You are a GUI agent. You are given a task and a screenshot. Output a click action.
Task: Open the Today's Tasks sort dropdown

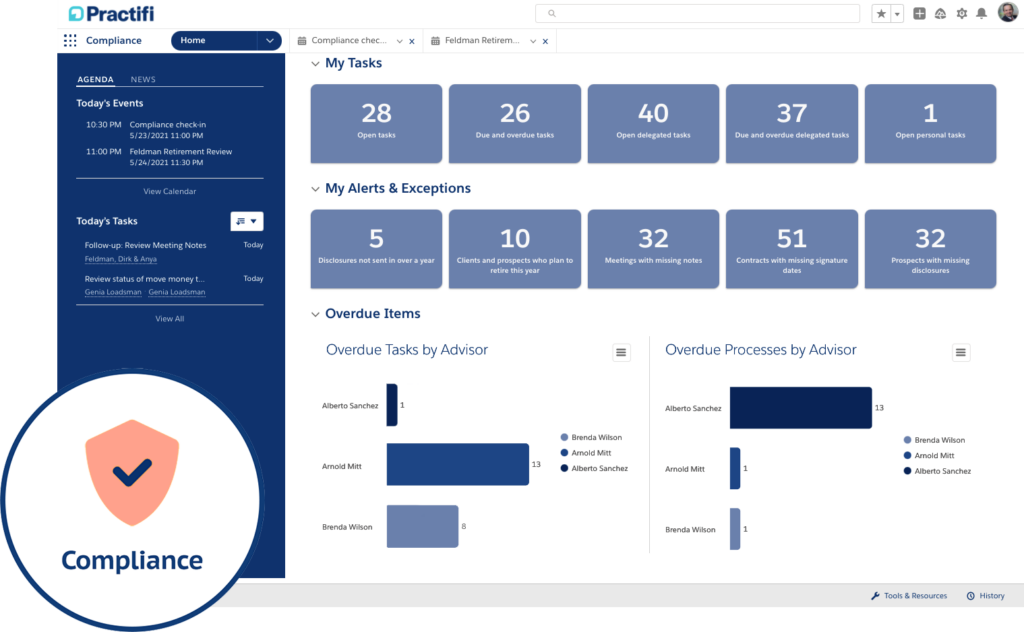pyautogui.click(x=246, y=220)
